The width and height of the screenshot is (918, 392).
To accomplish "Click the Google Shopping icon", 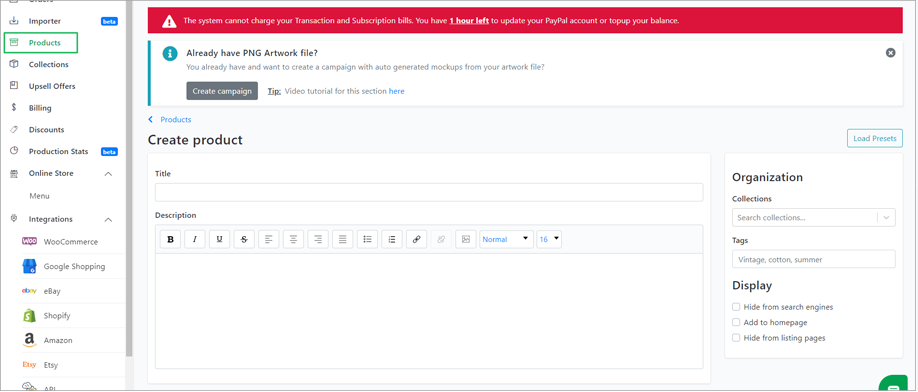I will tap(29, 266).
